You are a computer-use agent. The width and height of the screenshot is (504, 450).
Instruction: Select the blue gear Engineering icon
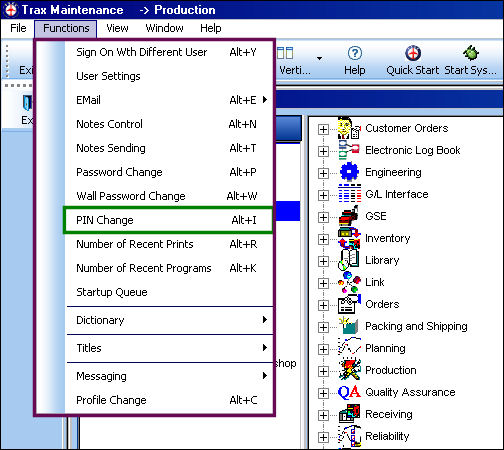349,172
